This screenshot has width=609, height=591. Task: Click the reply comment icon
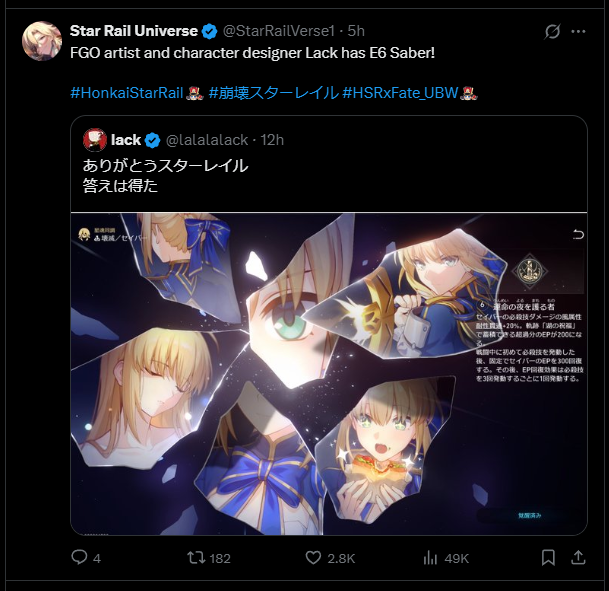tap(79, 558)
